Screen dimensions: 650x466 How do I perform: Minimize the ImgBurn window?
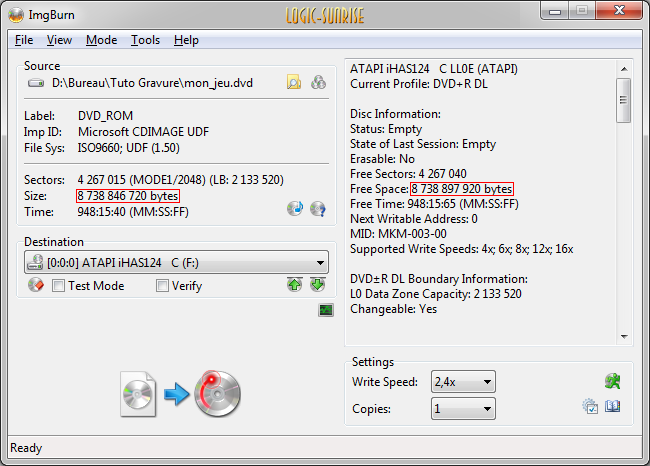coord(555,11)
